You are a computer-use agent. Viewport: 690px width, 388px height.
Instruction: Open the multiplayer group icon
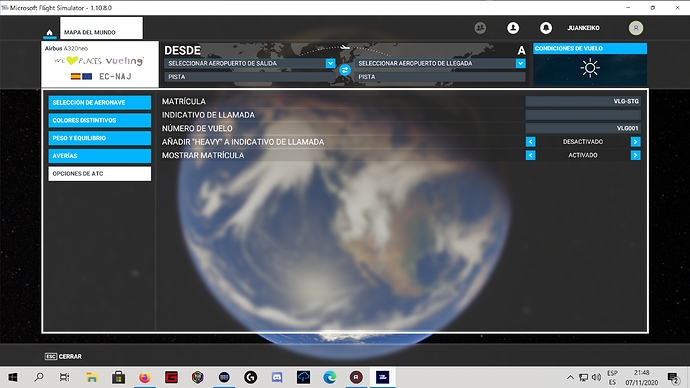480,28
